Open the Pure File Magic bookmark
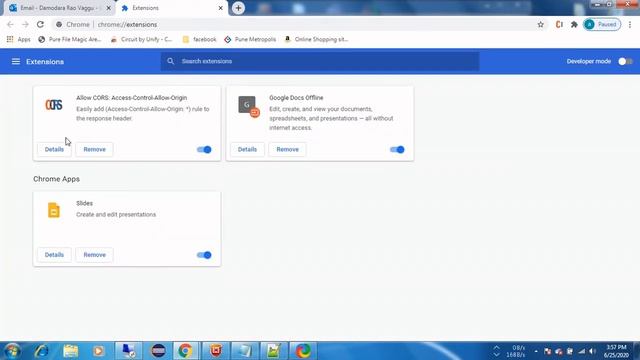Image resolution: width=640 pixels, height=360 pixels. click(x=69, y=39)
